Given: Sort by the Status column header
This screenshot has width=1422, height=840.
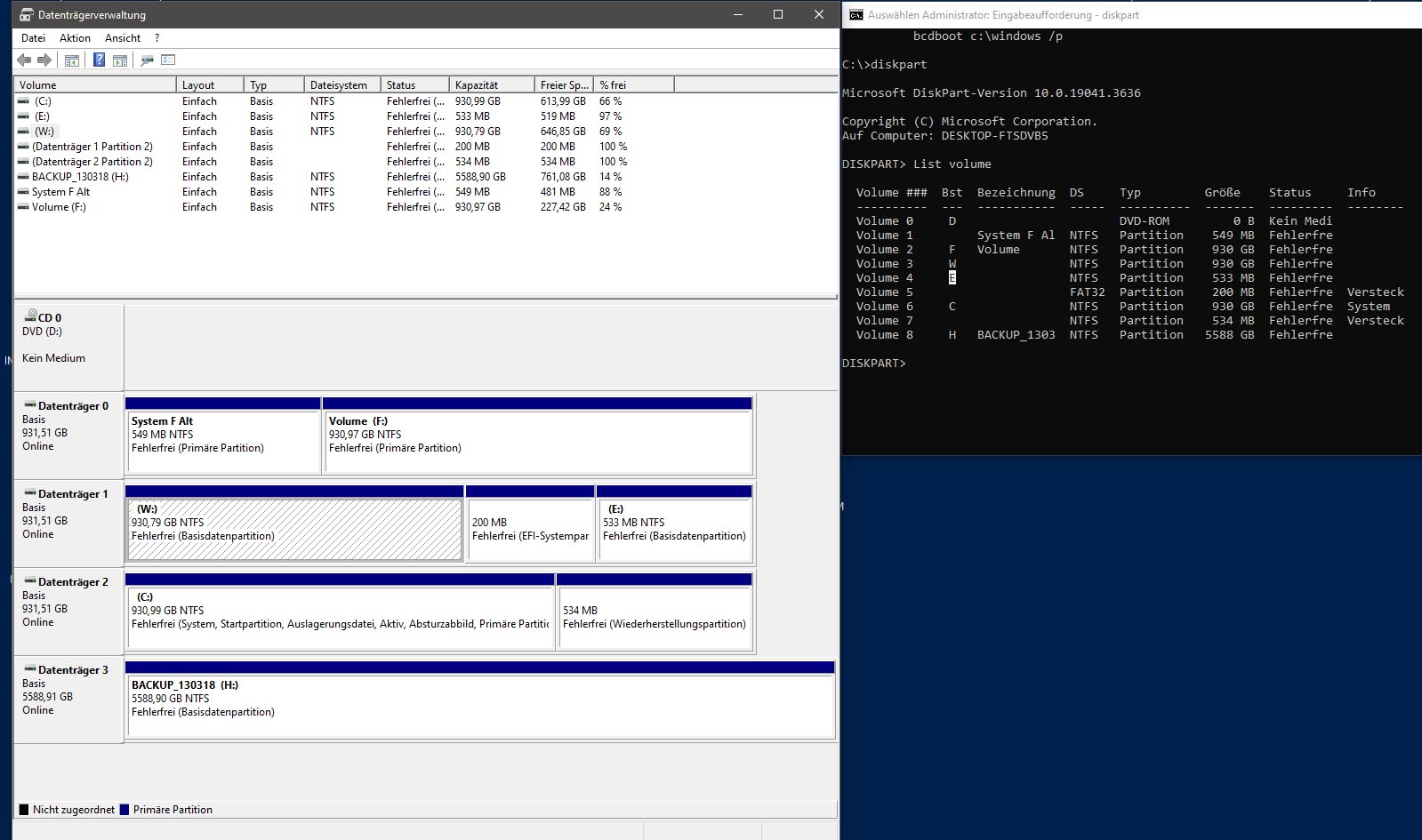Looking at the screenshot, I should click(x=415, y=85).
